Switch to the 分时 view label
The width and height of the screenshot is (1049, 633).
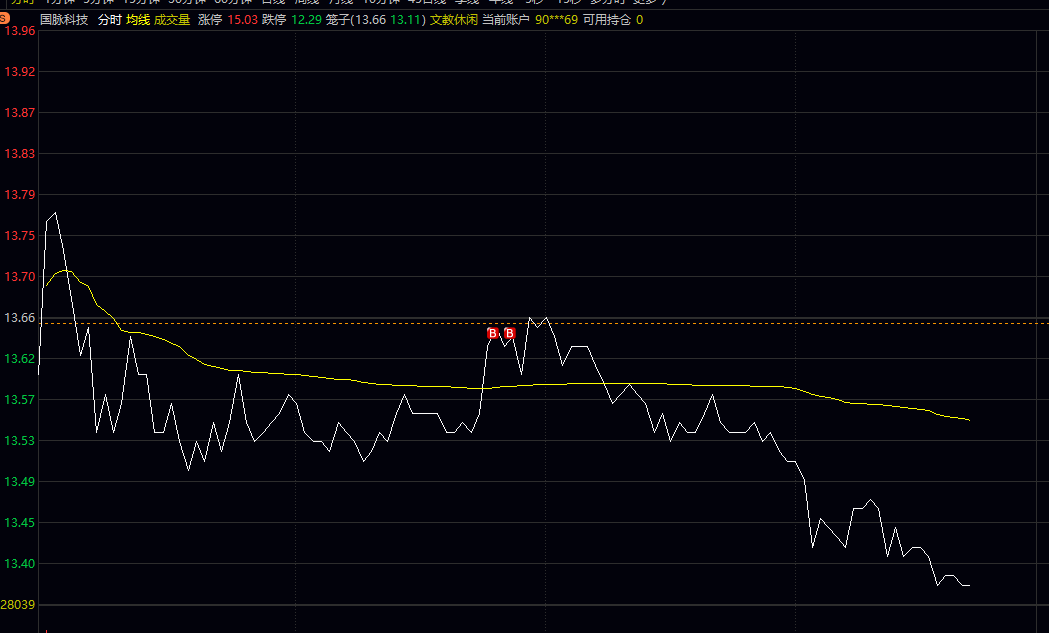[110, 19]
